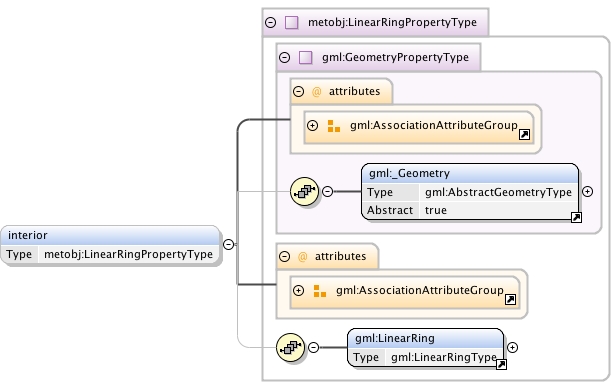Click reference arrow on upper gml:AssociationAttributeGroup
Screen dimensions: 611x382
(x=524, y=134)
